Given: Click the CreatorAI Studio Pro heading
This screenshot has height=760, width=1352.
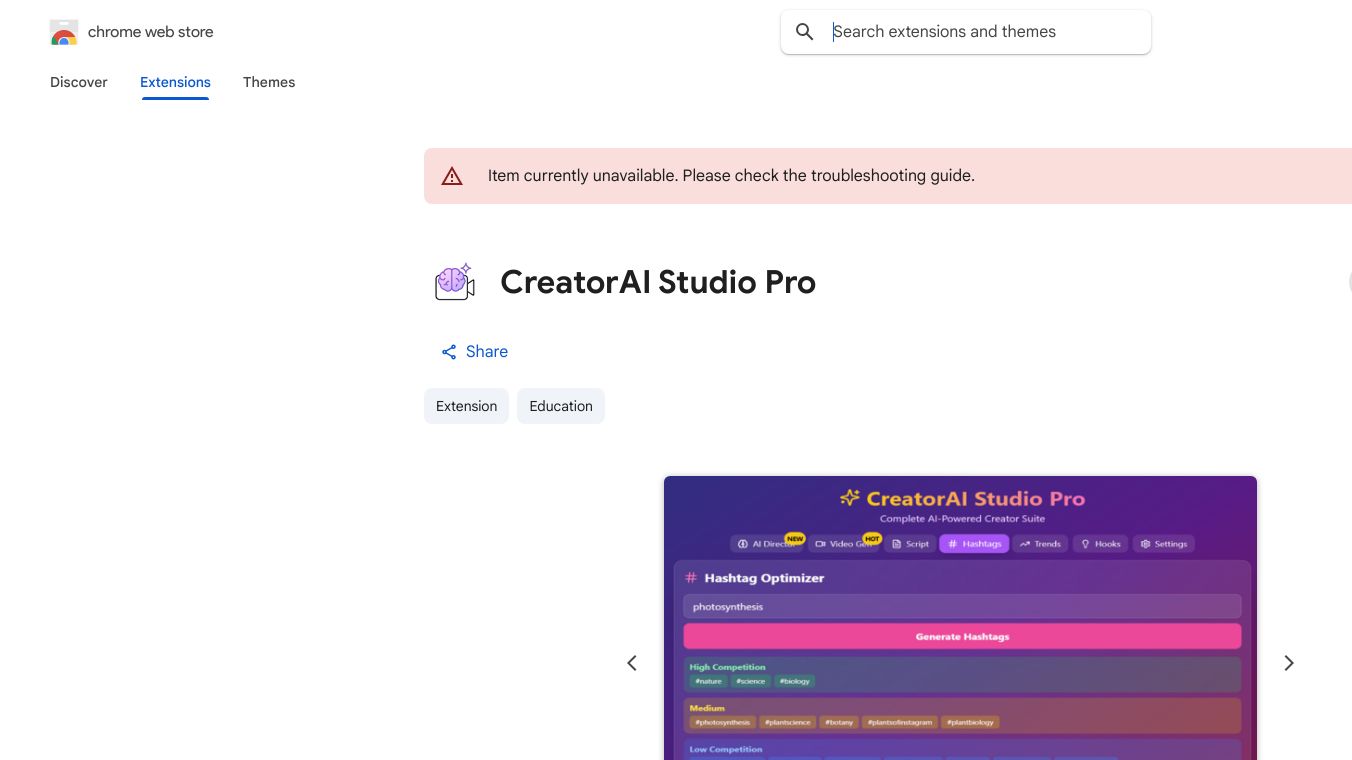Looking at the screenshot, I should tap(658, 282).
